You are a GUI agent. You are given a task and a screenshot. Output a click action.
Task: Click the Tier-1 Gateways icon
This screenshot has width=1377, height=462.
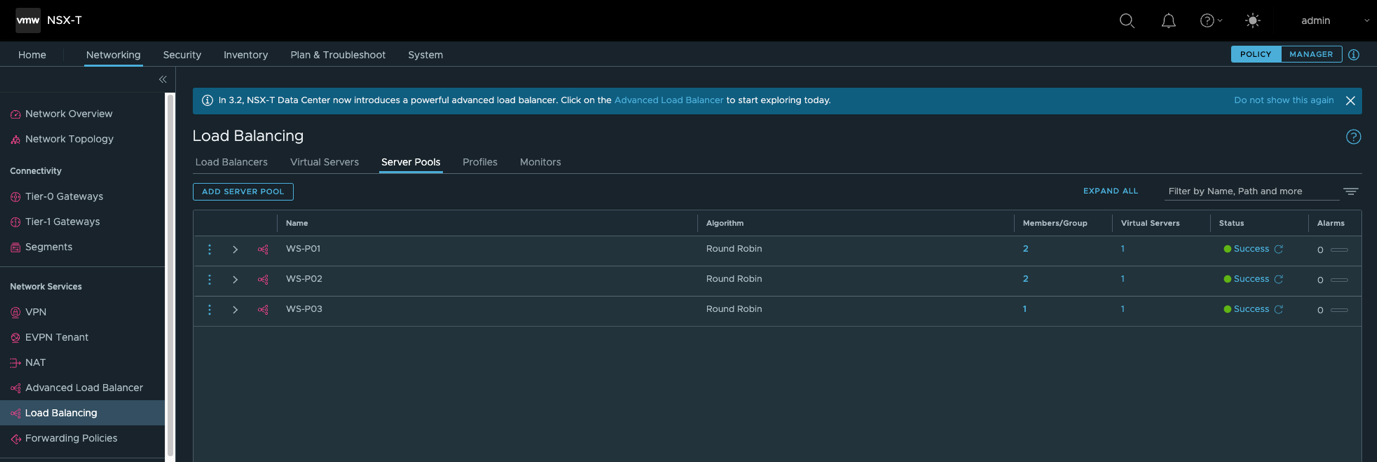(15, 222)
